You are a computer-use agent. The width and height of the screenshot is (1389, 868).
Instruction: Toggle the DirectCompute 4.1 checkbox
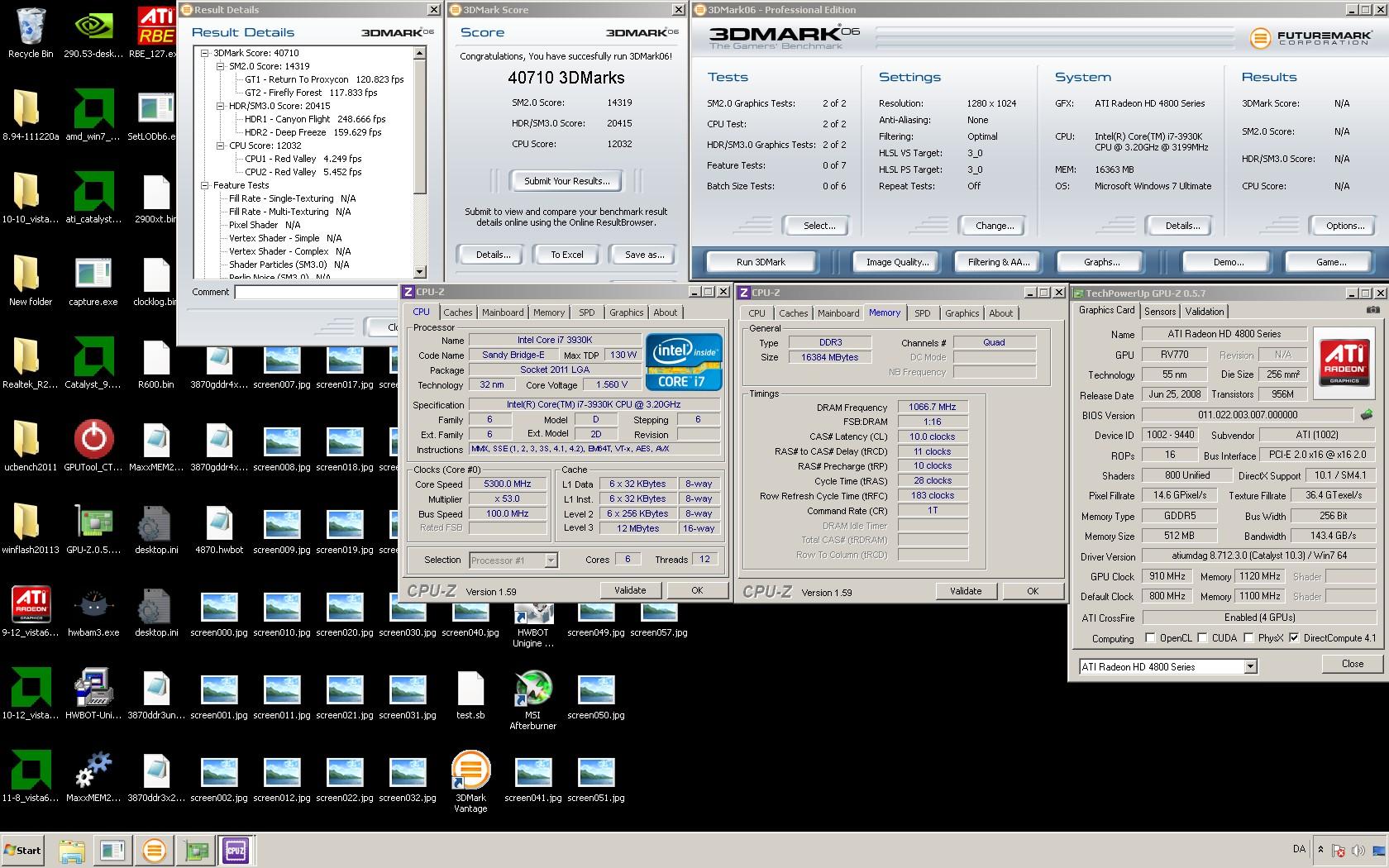1294,638
